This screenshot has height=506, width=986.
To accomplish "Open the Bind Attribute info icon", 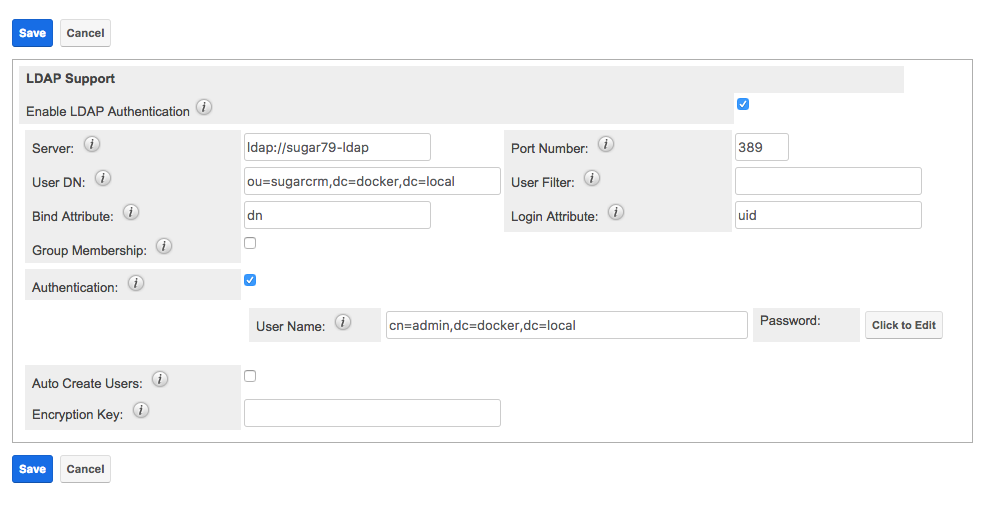I will click(131, 212).
